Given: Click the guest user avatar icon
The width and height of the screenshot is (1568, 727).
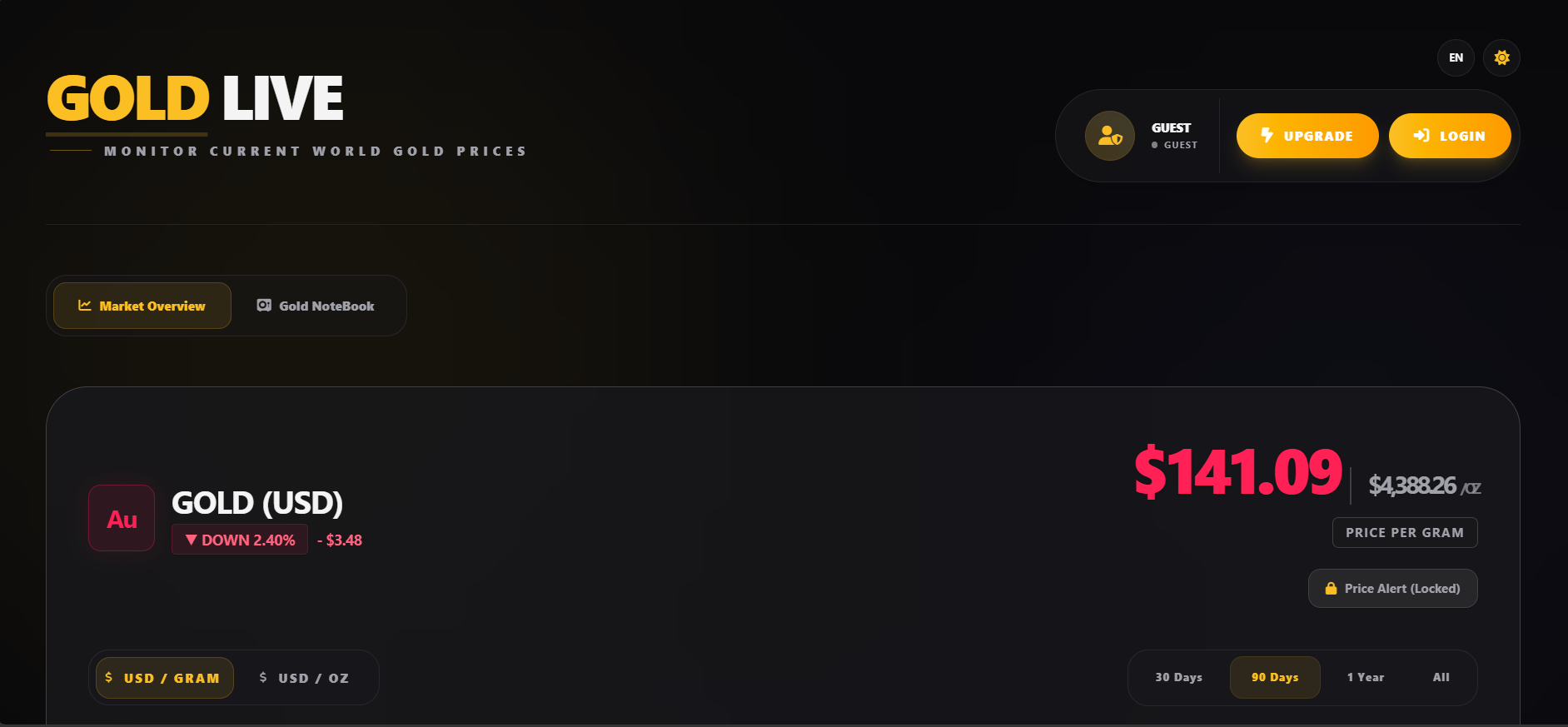Looking at the screenshot, I should (x=1109, y=136).
